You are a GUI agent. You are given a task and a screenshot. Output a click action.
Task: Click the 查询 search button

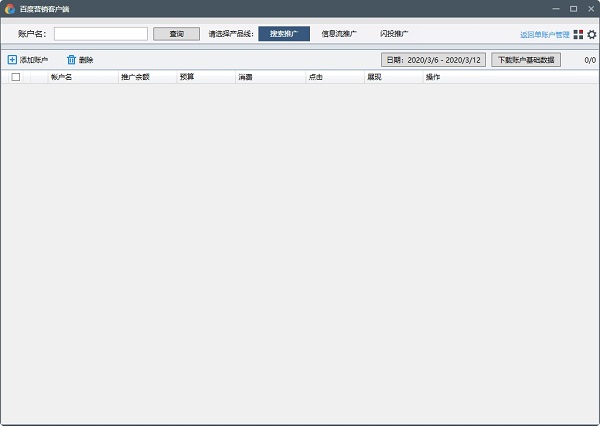pyautogui.click(x=176, y=34)
